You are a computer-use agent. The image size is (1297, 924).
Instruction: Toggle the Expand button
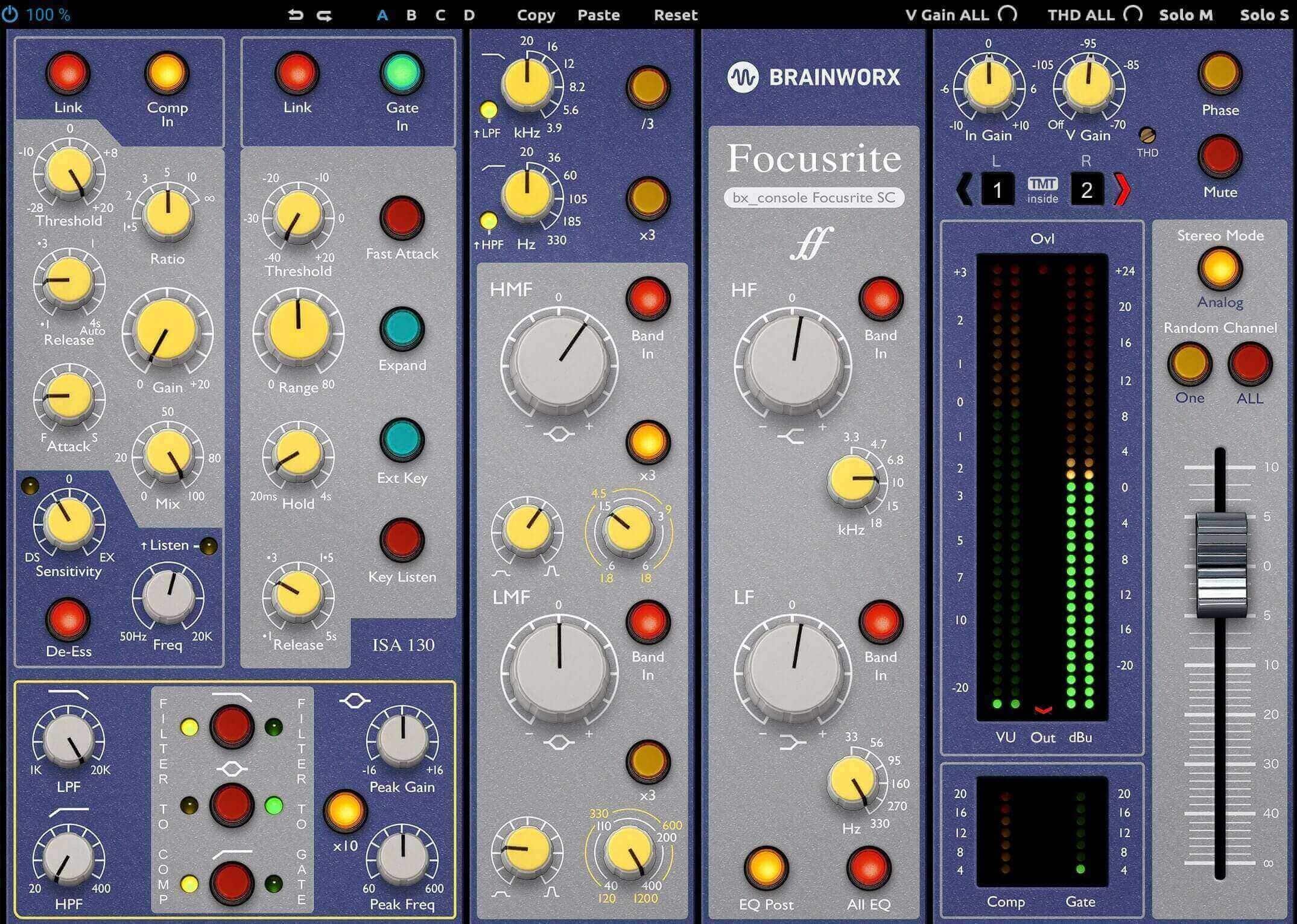[x=402, y=329]
